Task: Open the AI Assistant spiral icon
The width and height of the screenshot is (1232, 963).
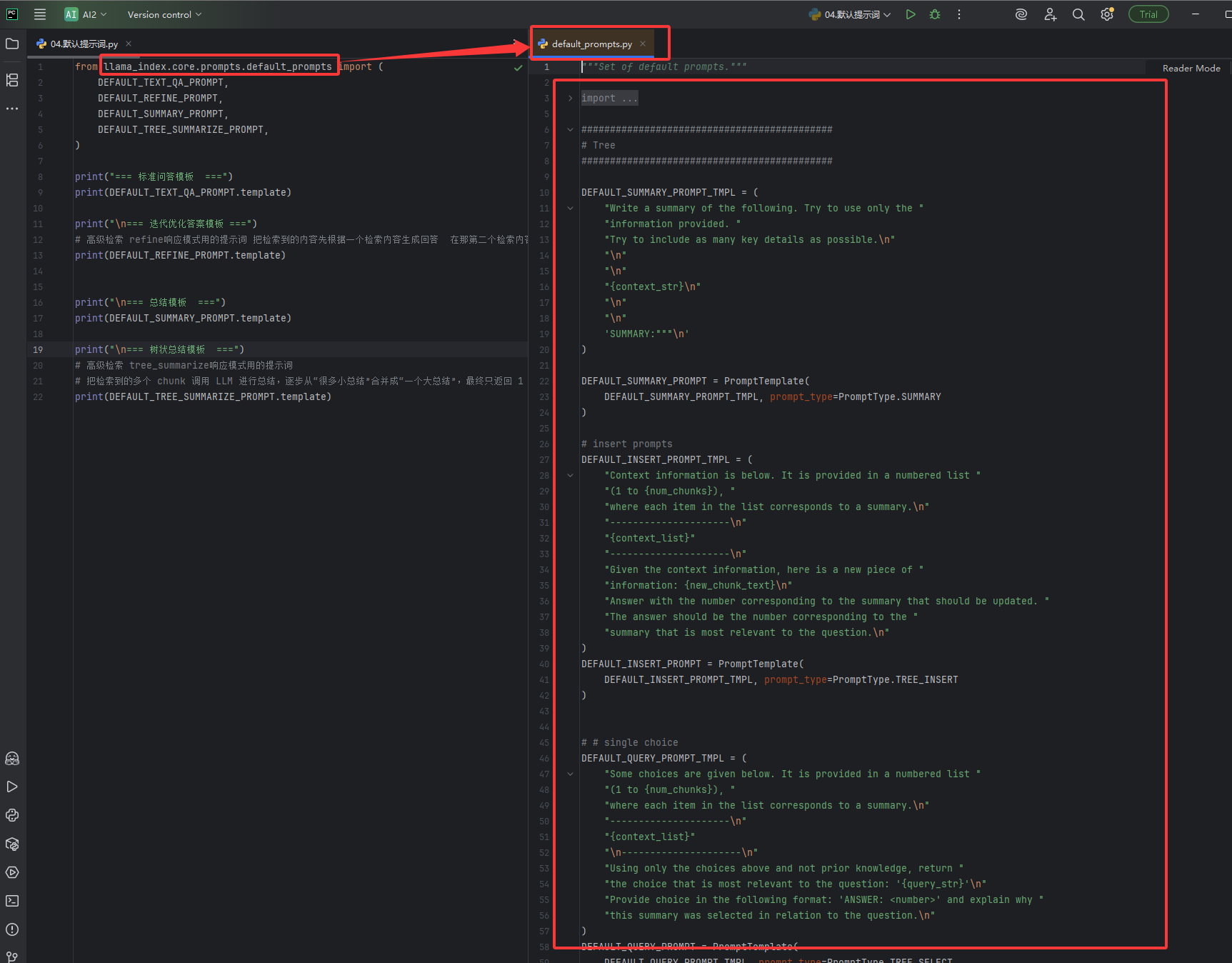Action: click(x=1021, y=14)
